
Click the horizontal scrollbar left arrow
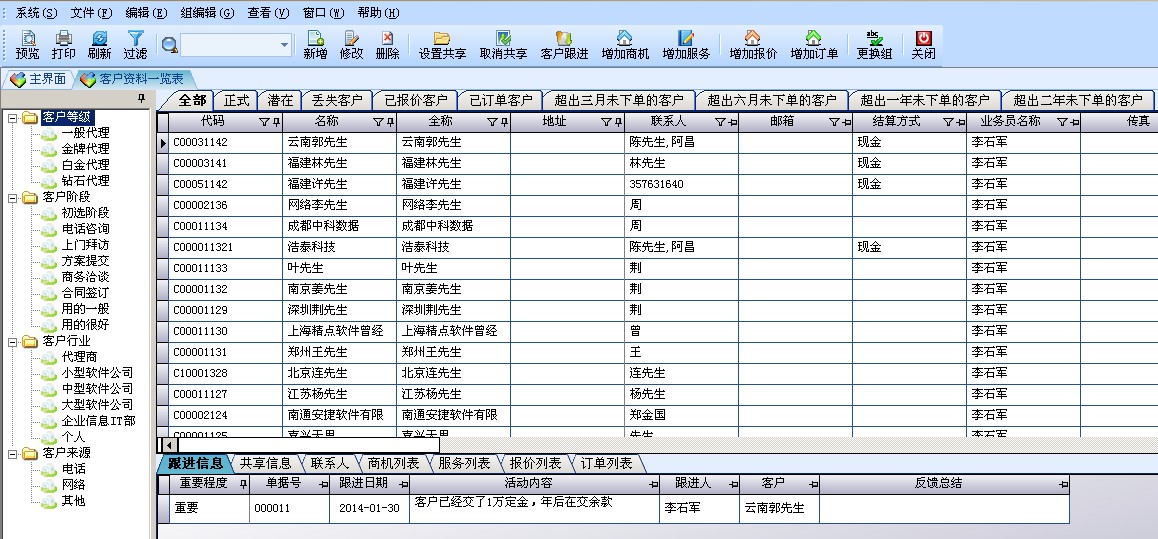point(168,445)
